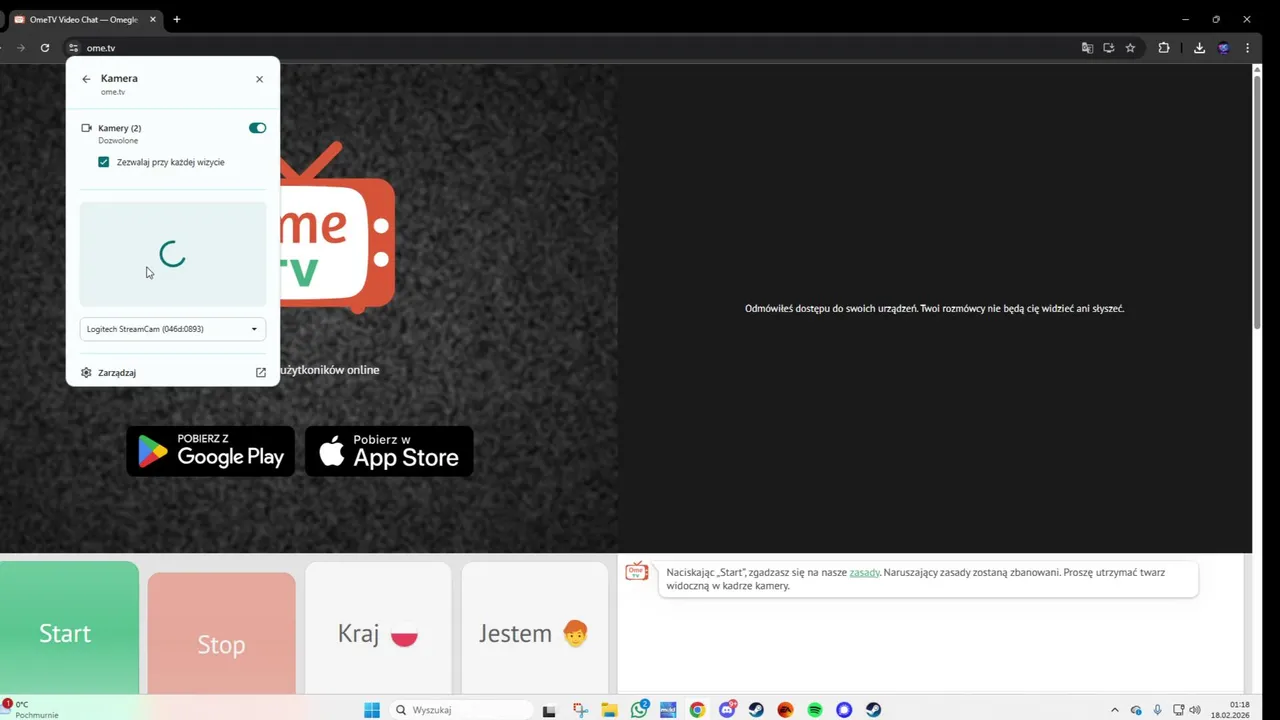Open the weather widget showing 0°C
Viewport: 1280px width, 720px height.
(30, 710)
